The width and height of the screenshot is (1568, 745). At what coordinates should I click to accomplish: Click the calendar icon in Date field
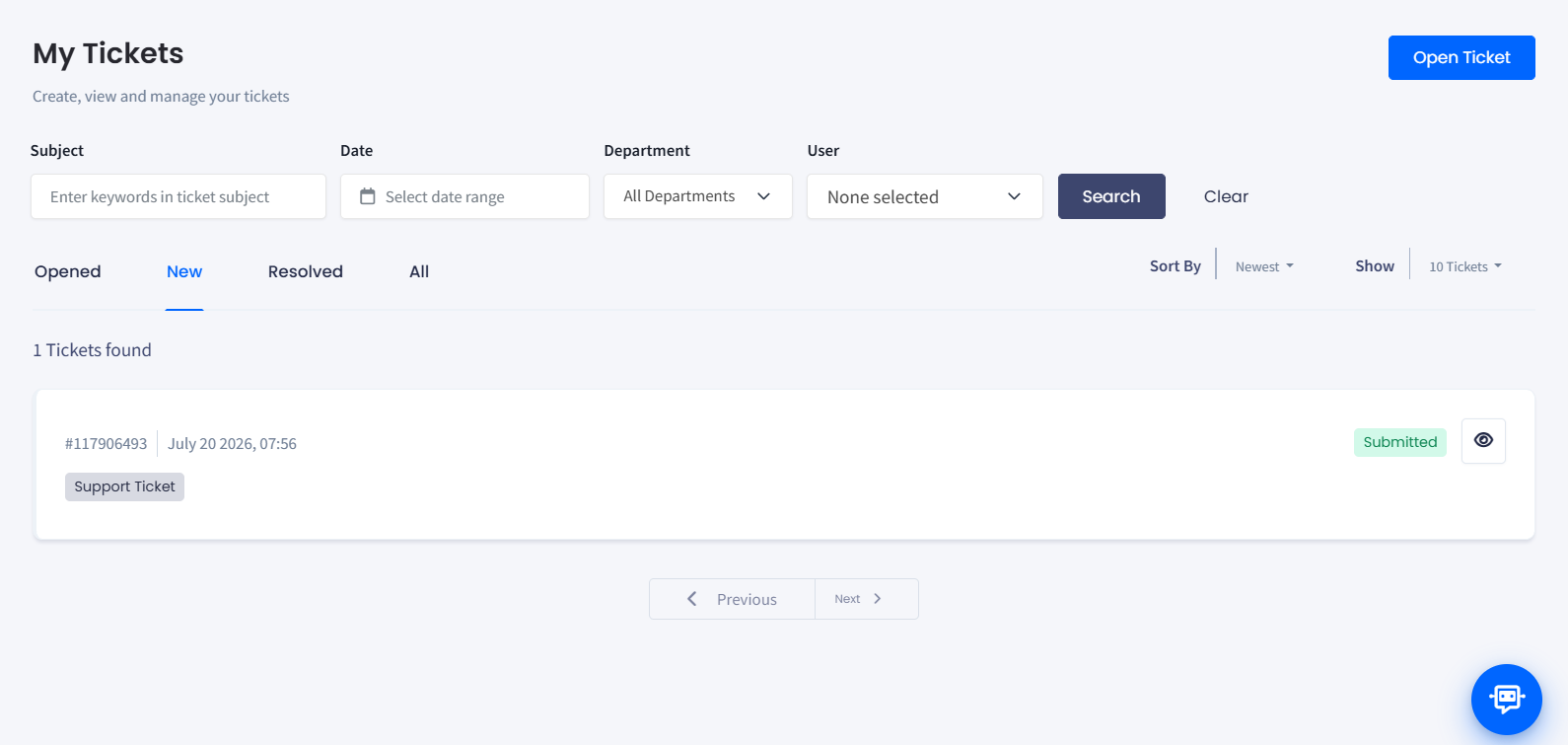(x=368, y=196)
